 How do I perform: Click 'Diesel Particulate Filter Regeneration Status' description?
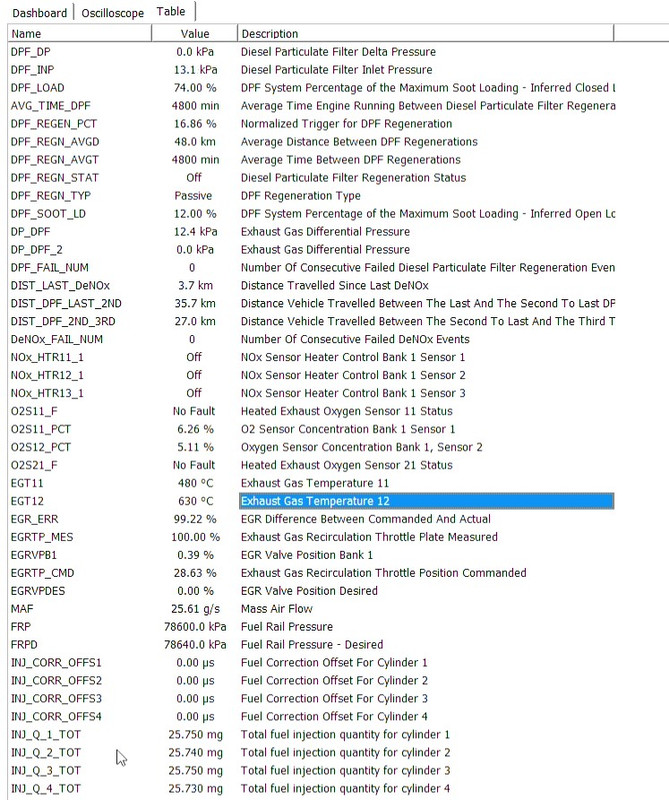(x=353, y=178)
